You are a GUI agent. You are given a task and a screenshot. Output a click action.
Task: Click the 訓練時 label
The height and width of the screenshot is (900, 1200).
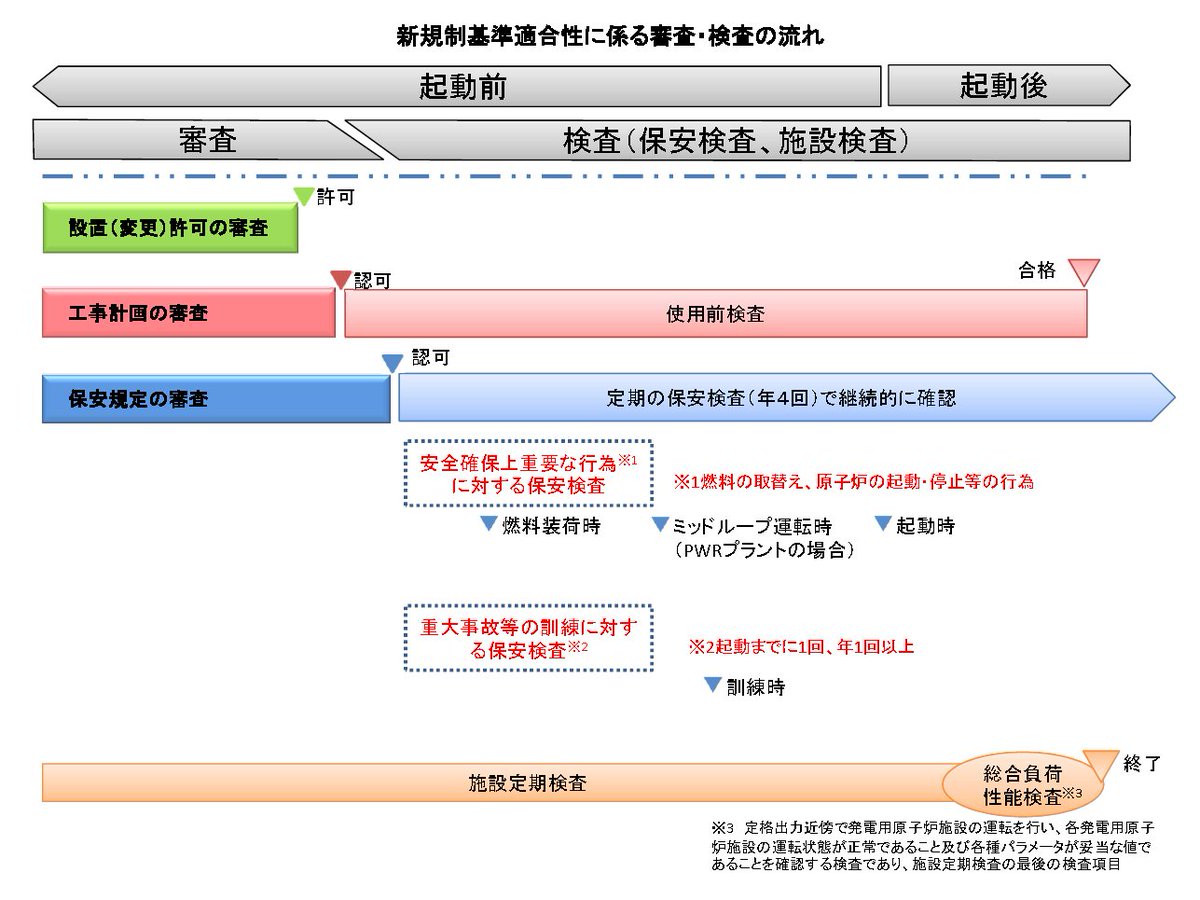click(756, 688)
